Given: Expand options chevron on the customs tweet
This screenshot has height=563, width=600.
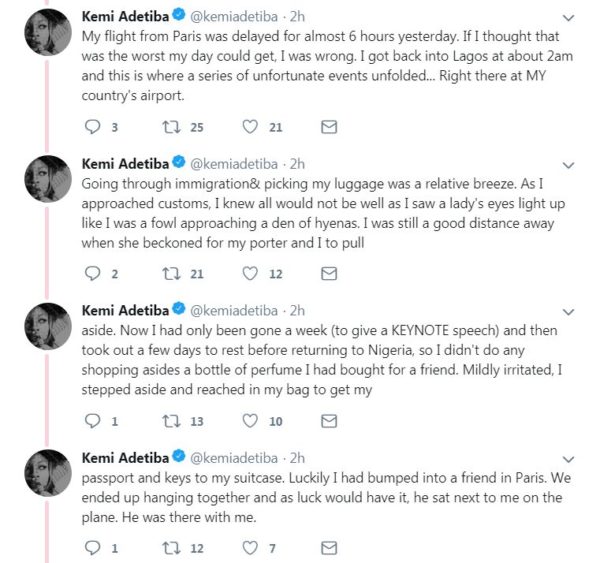Looking at the screenshot, I should click(x=569, y=165).
